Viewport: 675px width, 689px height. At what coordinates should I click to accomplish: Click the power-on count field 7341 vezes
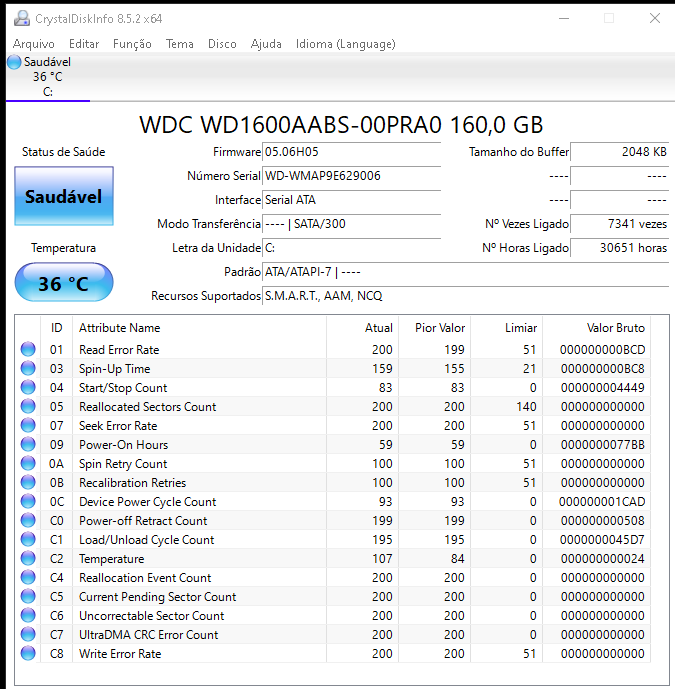620,224
